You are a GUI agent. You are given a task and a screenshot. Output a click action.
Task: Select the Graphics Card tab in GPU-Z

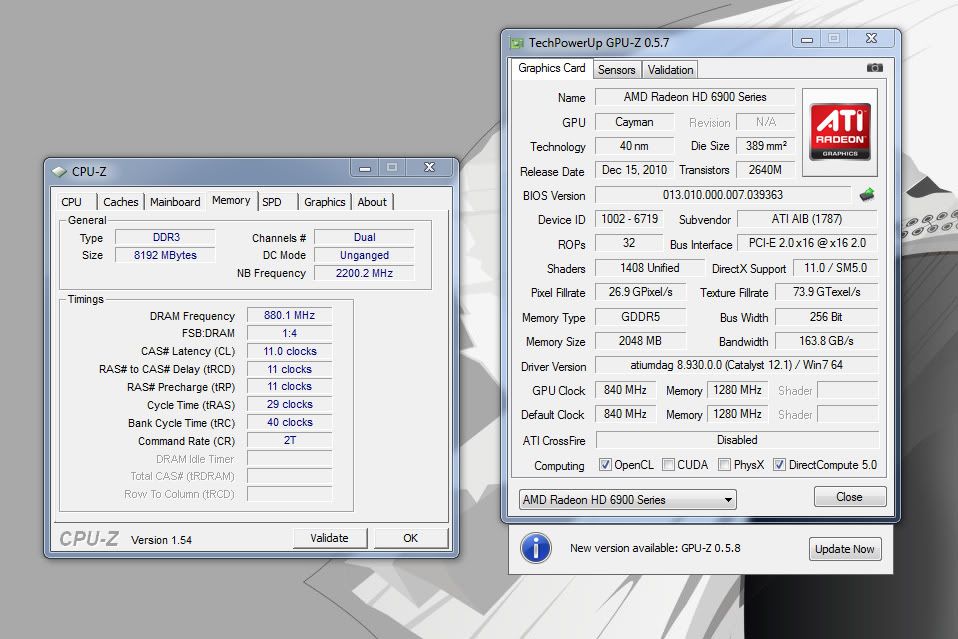pos(552,68)
